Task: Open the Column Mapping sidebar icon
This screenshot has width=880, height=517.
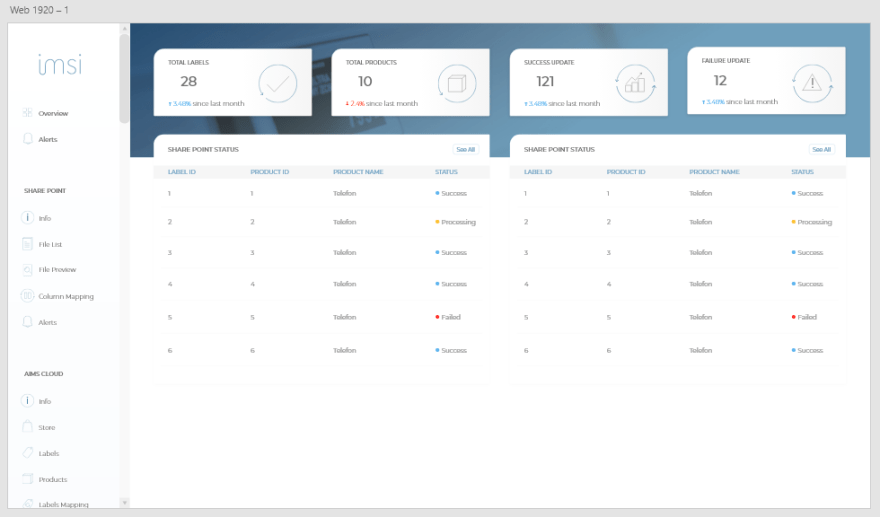Action: tap(28, 296)
